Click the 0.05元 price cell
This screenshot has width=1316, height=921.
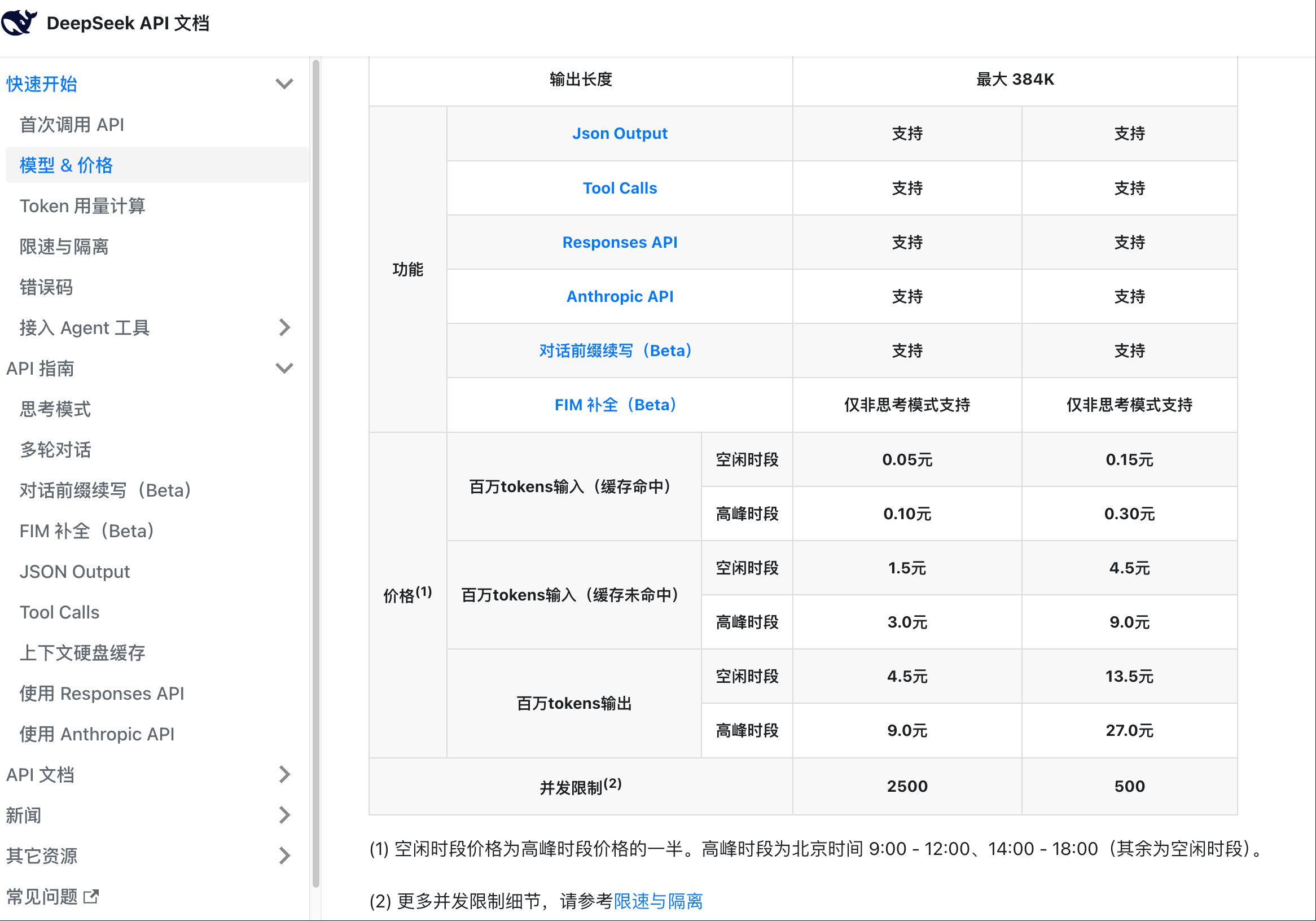pos(907,459)
